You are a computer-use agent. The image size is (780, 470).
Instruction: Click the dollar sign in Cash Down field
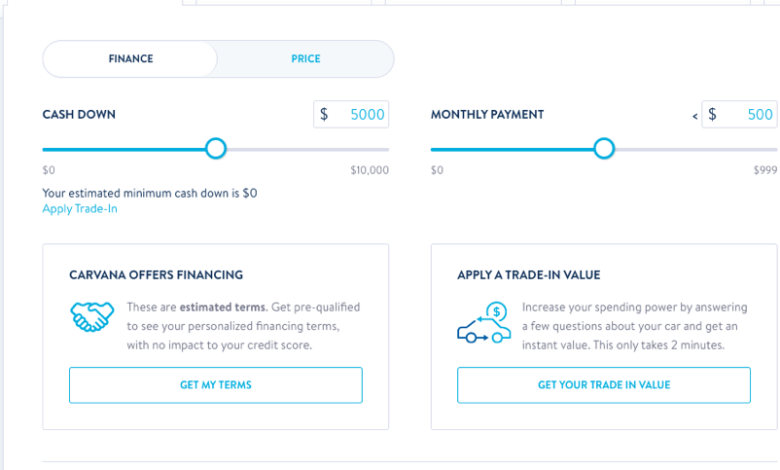[x=324, y=115]
